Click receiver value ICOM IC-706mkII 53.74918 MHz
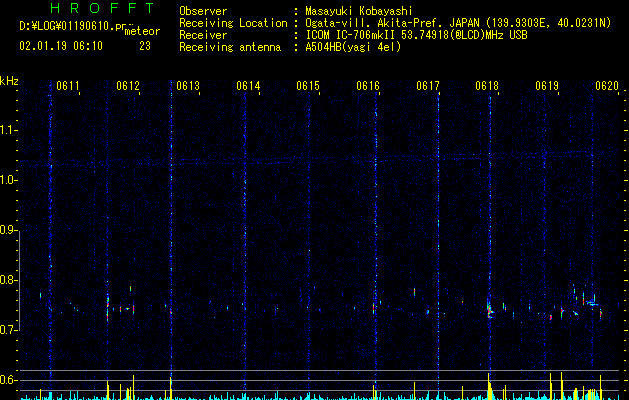This screenshot has width=629, height=400. point(416,35)
